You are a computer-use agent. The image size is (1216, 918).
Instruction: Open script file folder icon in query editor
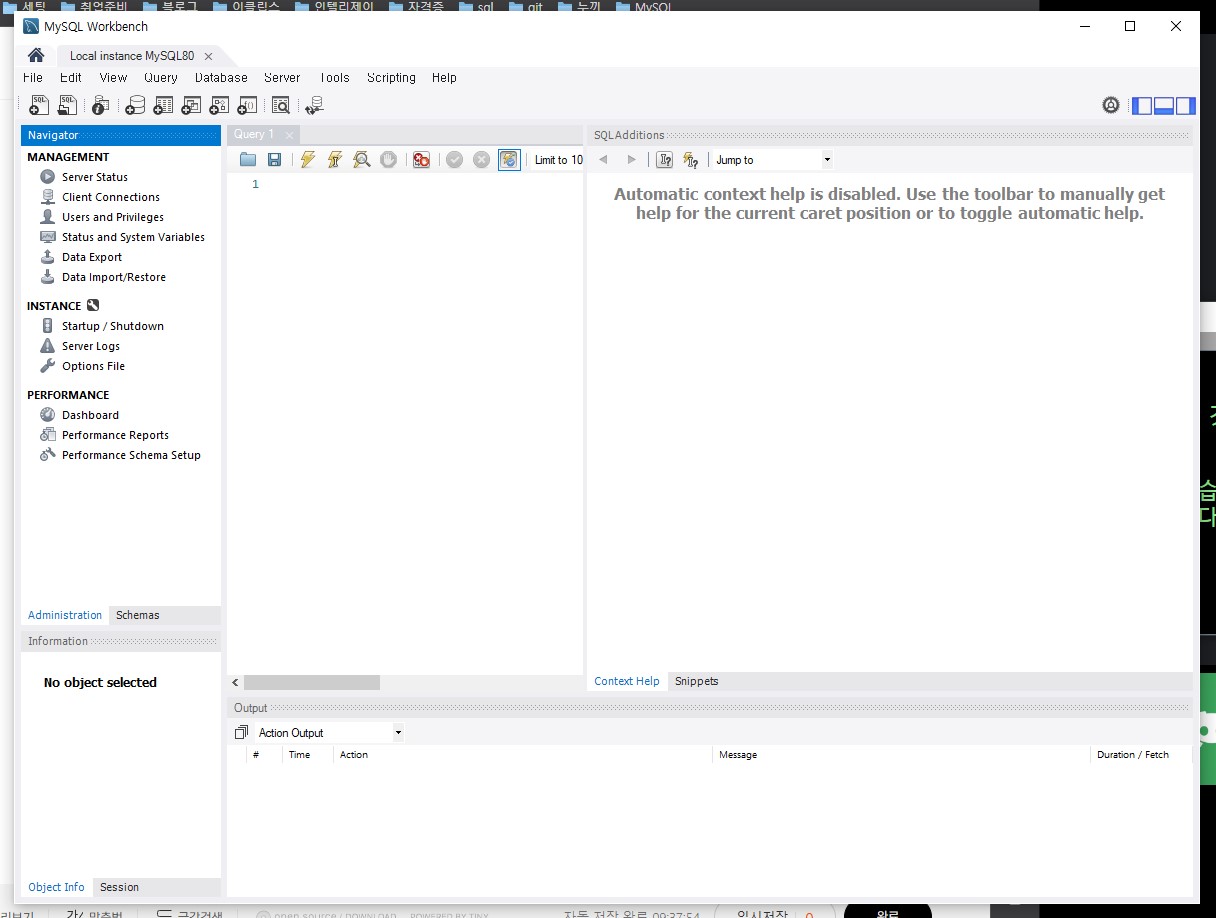point(248,160)
